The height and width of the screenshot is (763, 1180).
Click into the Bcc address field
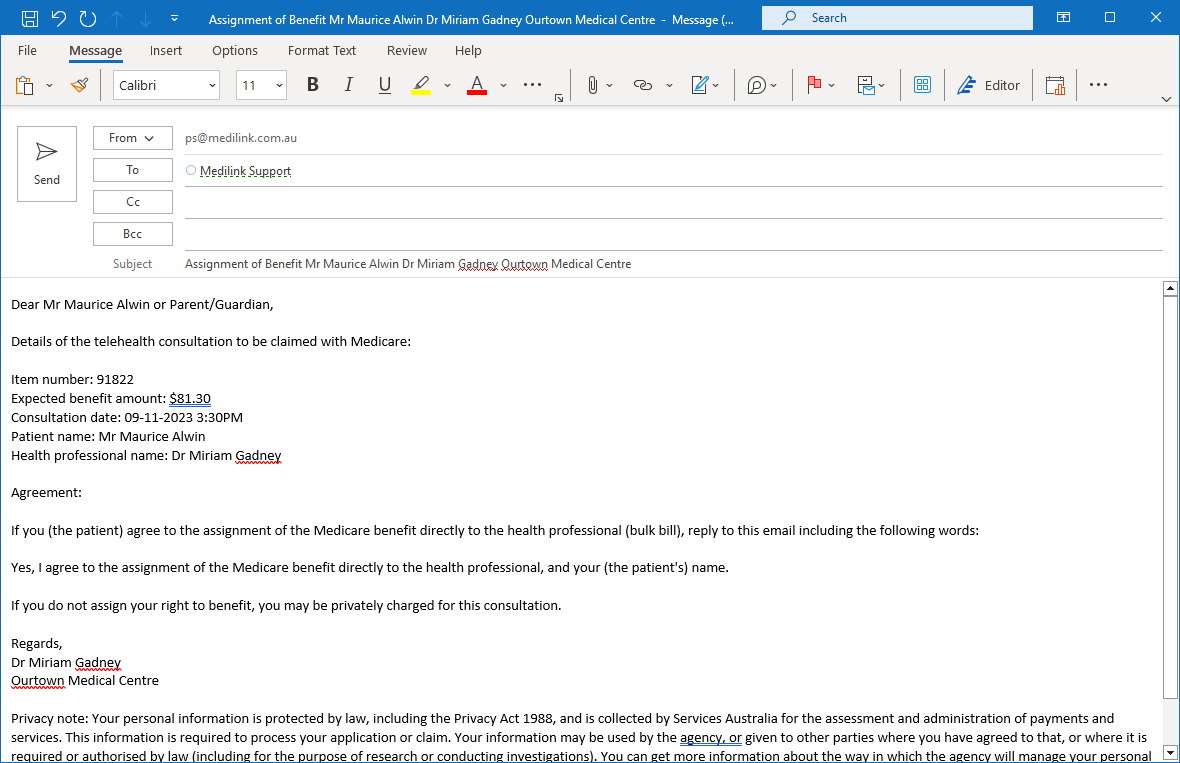click(674, 235)
